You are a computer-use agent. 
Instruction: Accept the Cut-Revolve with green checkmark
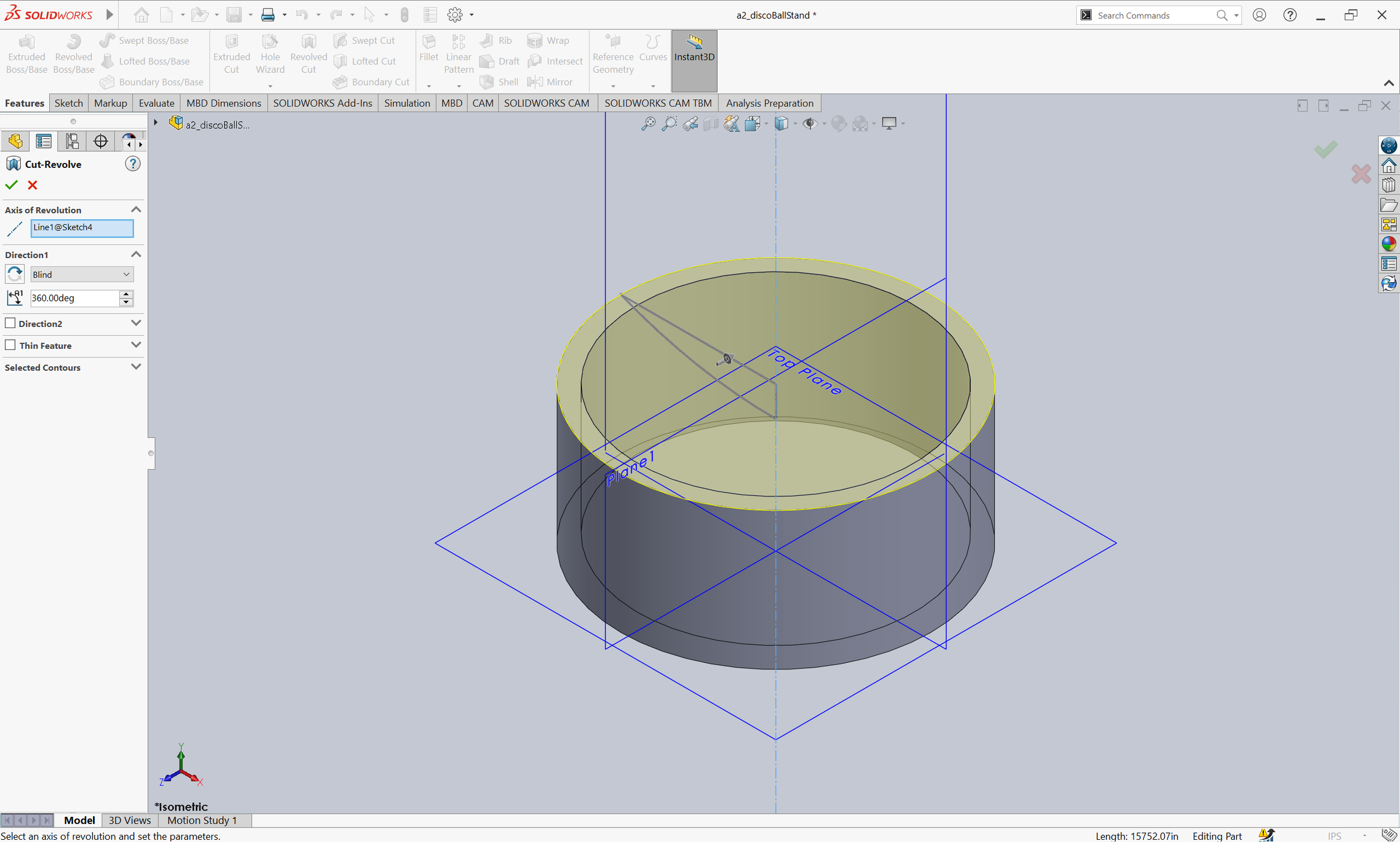[11, 185]
